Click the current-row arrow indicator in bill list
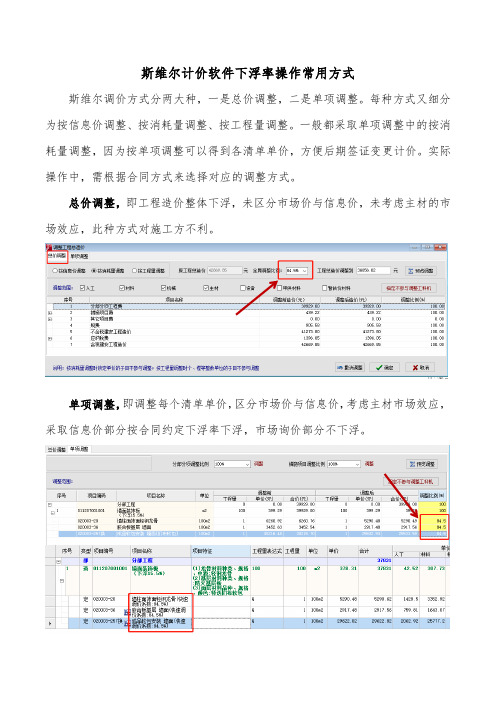The height and width of the screenshot is (702, 496). point(50,623)
